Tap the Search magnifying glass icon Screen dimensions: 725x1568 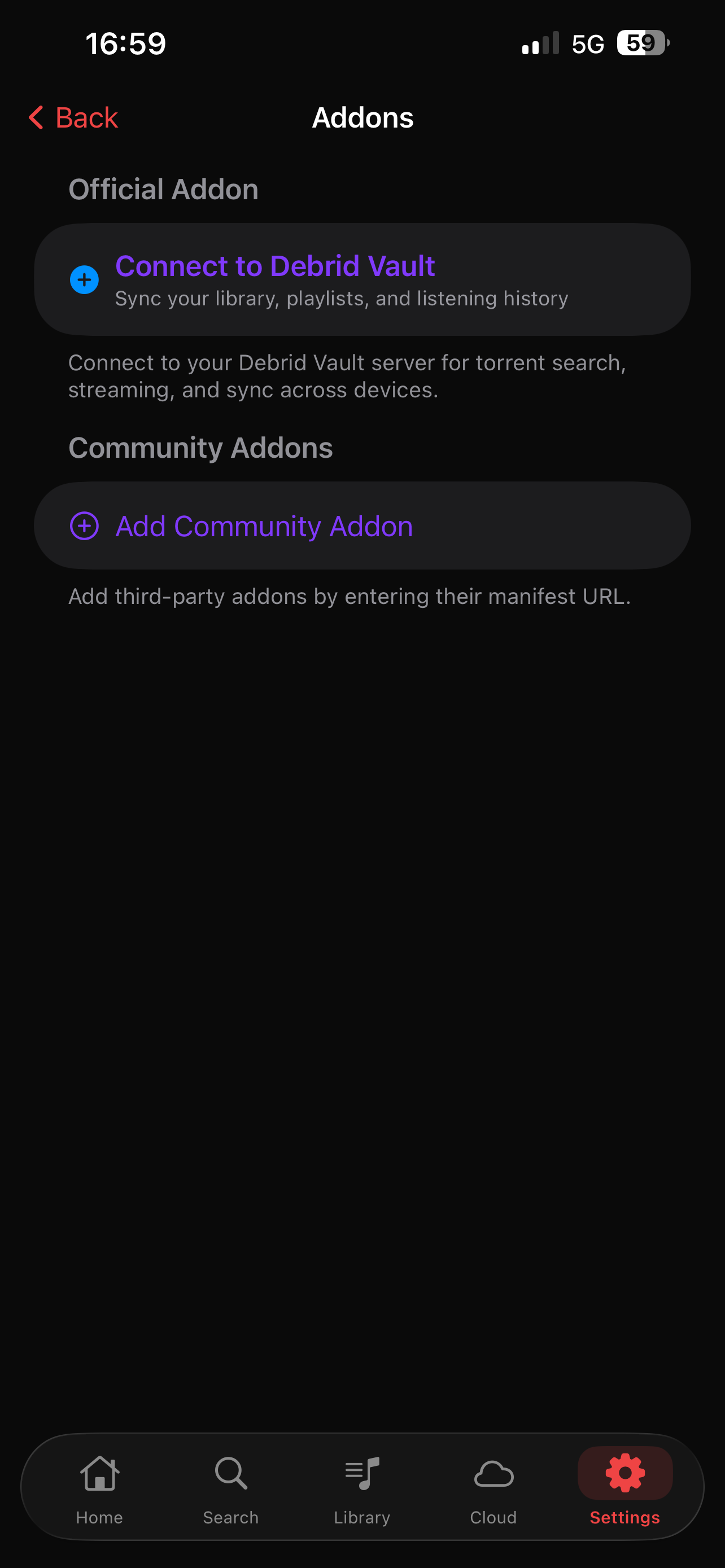click(231, 1473)
